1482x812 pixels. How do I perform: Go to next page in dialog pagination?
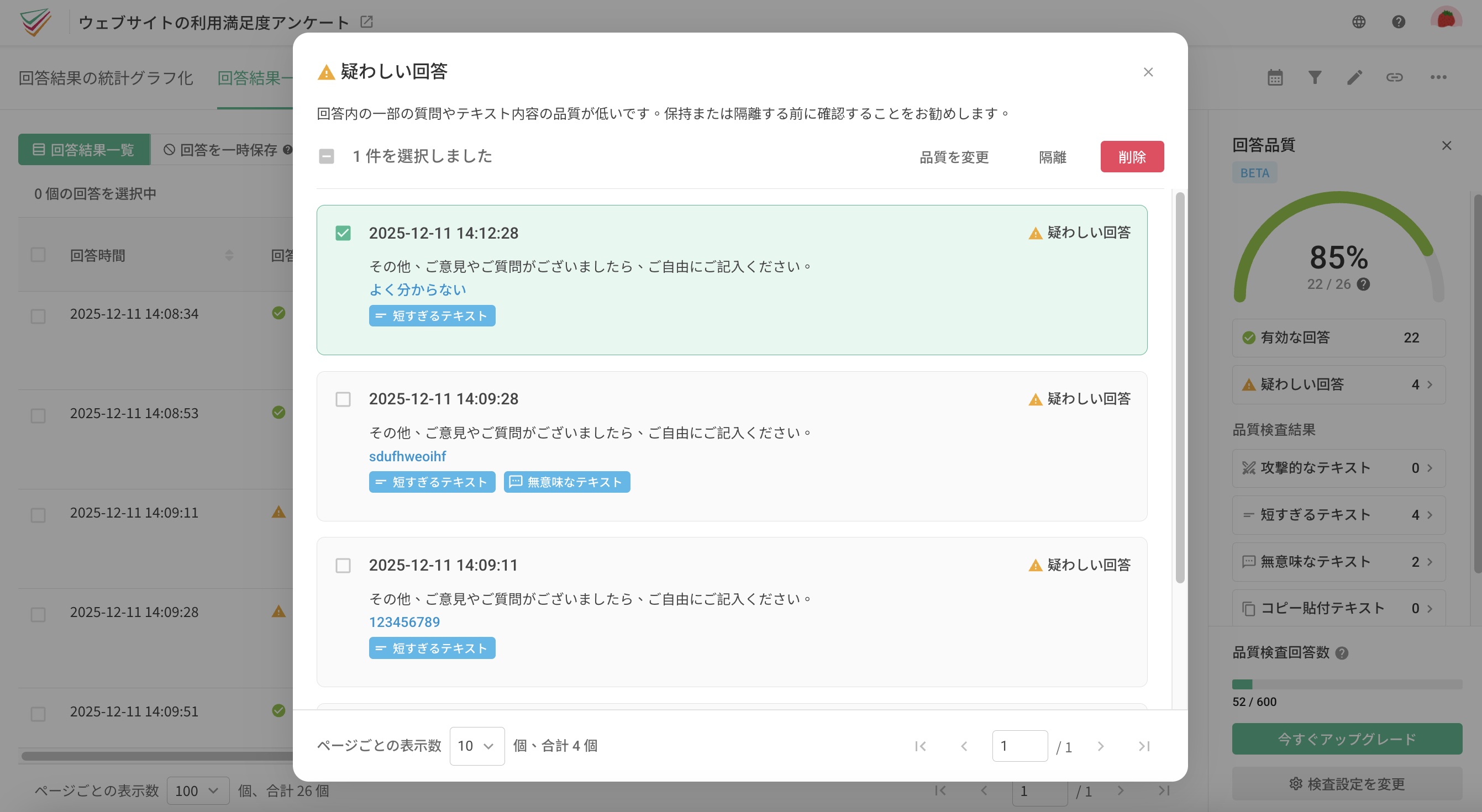pos(1101,746)
